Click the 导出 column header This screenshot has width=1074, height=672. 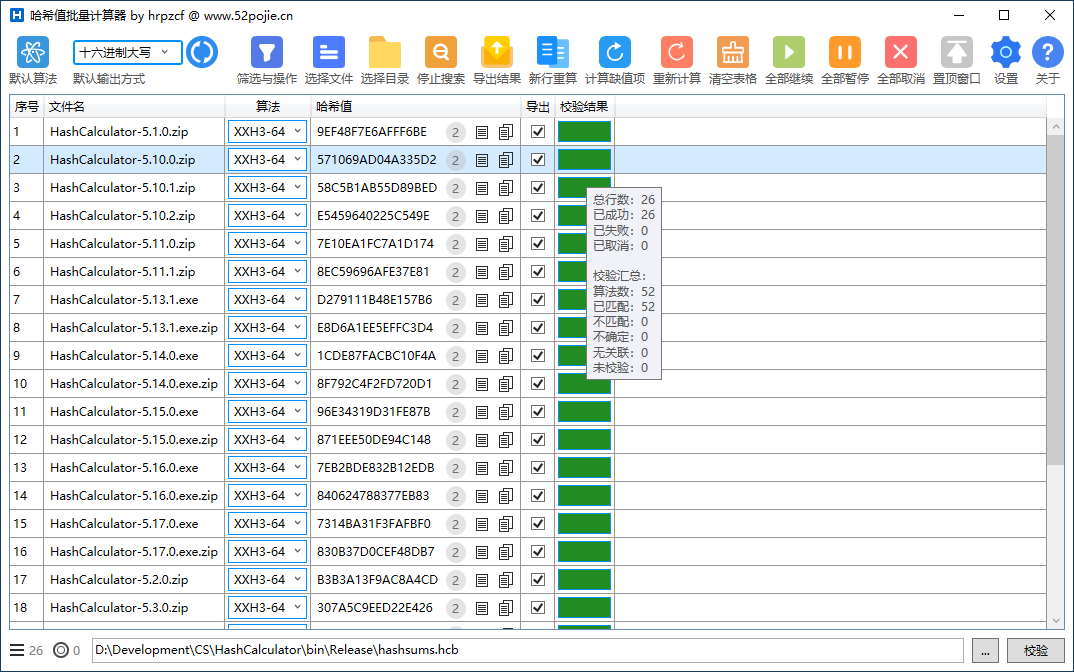pyautogui.click(x=538, y=107)
